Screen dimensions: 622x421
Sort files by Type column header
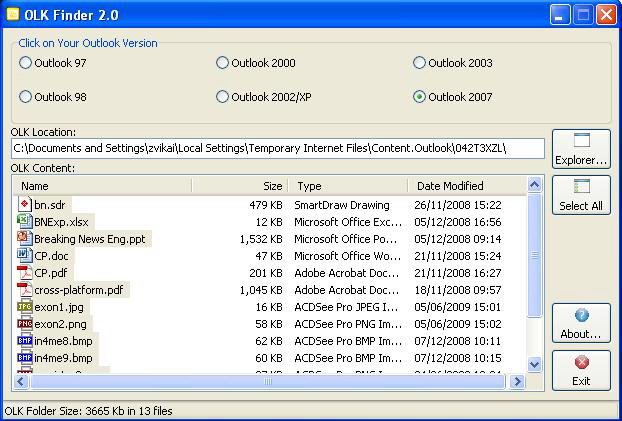click(348, 186)
